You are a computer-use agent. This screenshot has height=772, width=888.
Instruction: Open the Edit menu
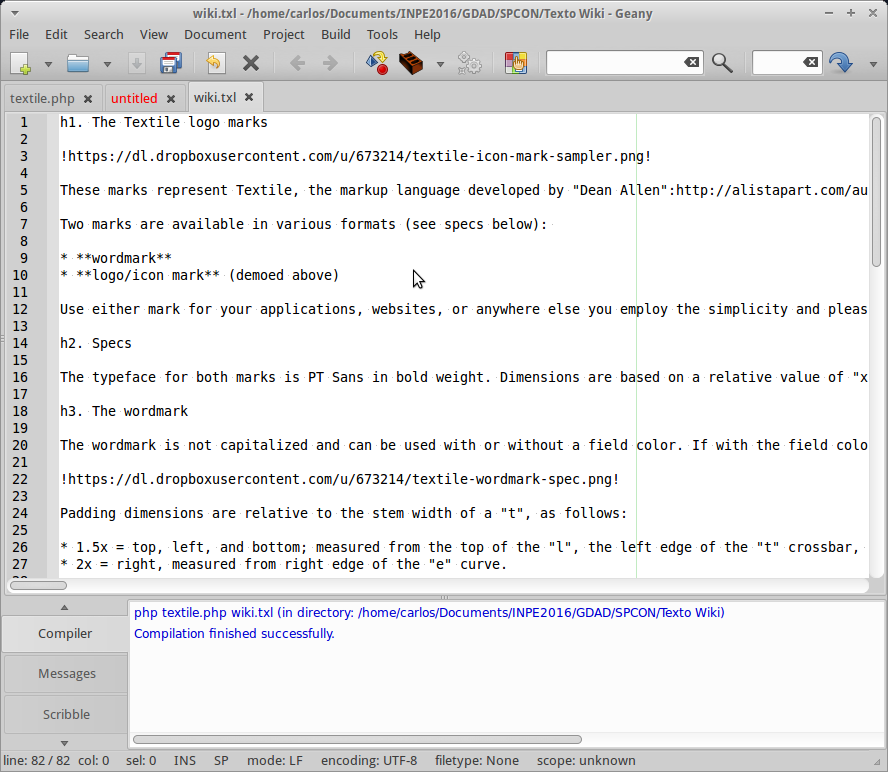coord(56,35)
